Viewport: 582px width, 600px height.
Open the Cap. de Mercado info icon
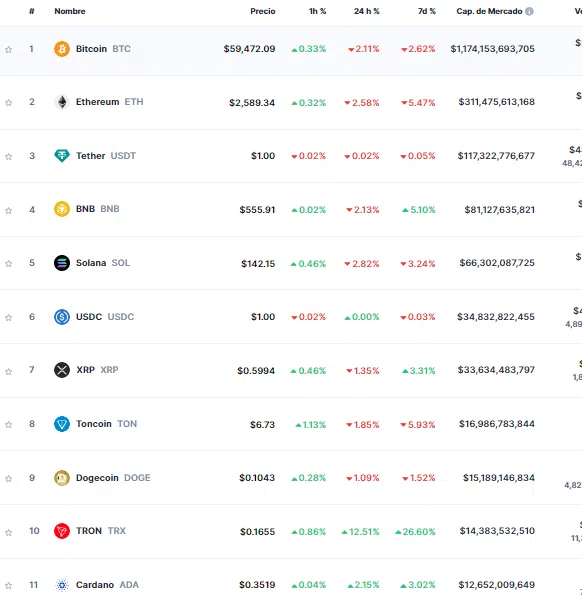click(529, 11)
